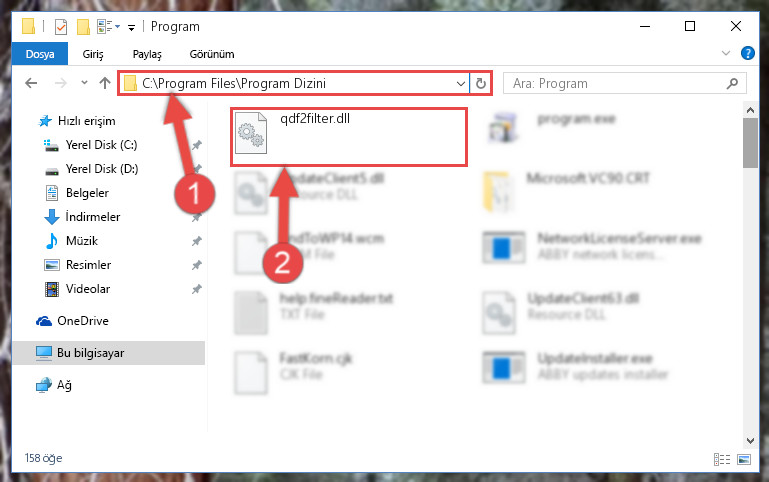Expand the ribbon with the chevron

click(726, 53)
